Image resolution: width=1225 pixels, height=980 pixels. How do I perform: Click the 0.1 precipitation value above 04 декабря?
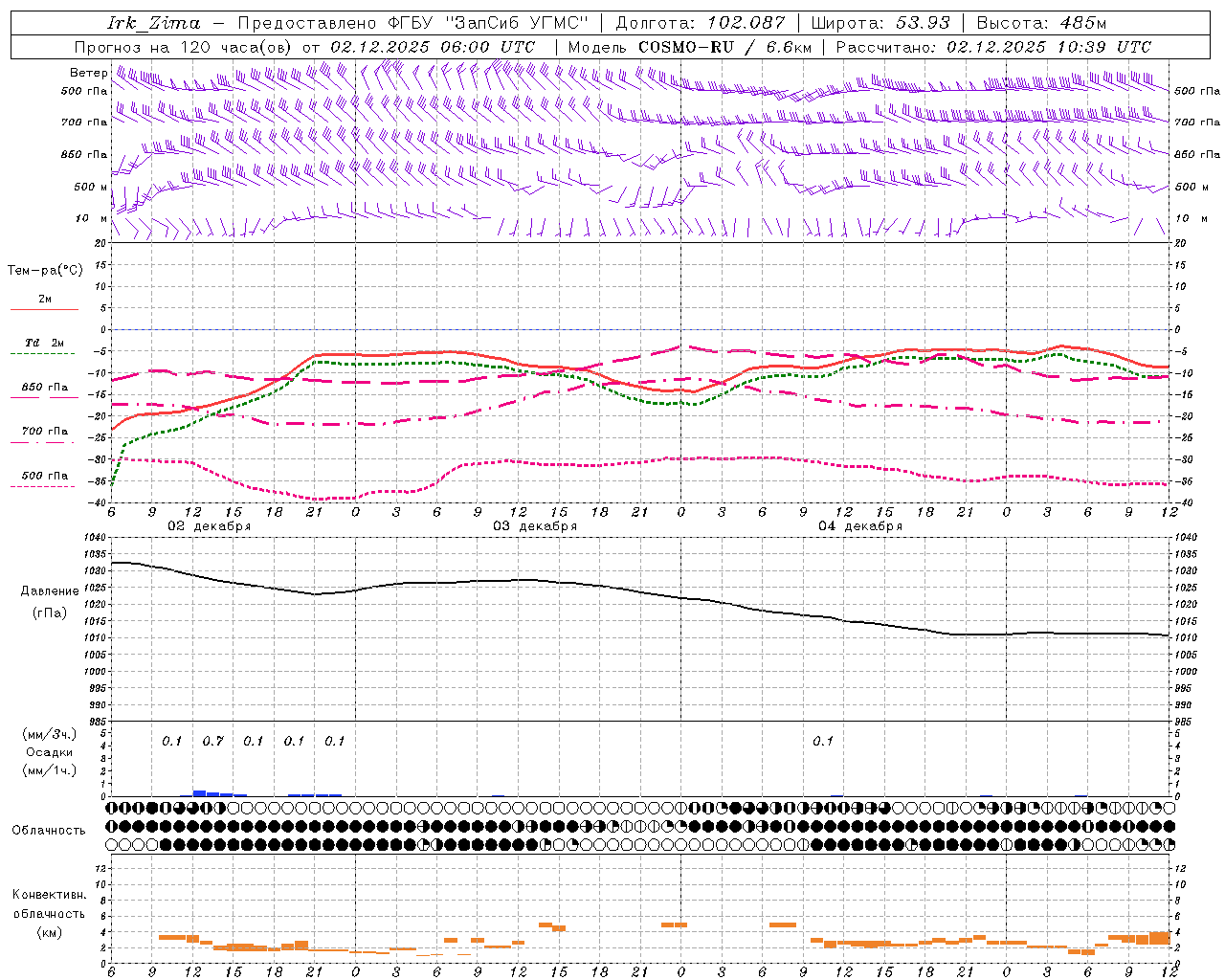(x=823, y=741)
